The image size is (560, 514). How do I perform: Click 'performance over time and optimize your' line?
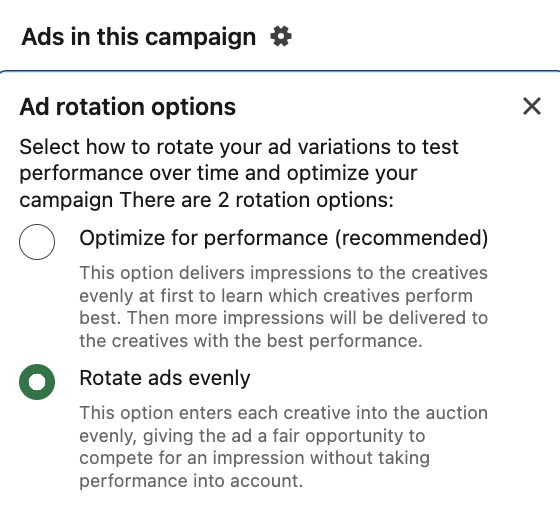pyautogui.click(x=218, y=173)
